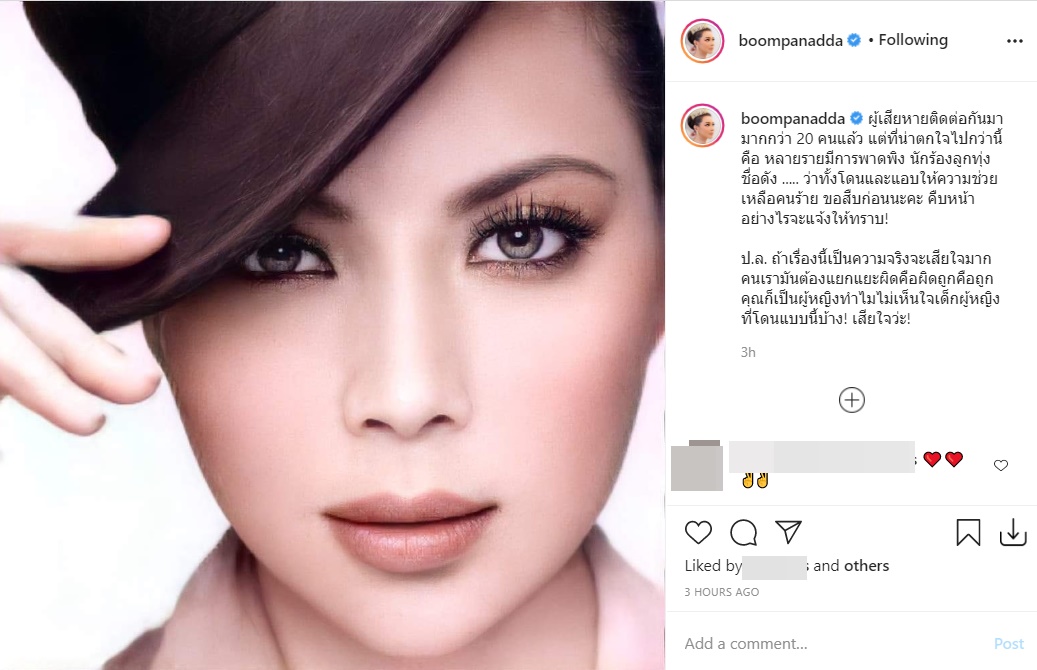Click the 3 HOURS AGO timestamp
1037x670 pixels.
coord(722,593)
